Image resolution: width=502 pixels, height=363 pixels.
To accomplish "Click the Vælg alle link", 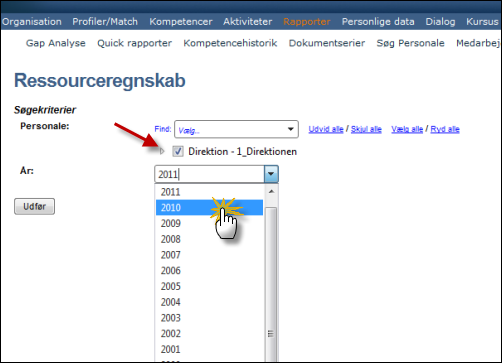I will pos(407,129).
